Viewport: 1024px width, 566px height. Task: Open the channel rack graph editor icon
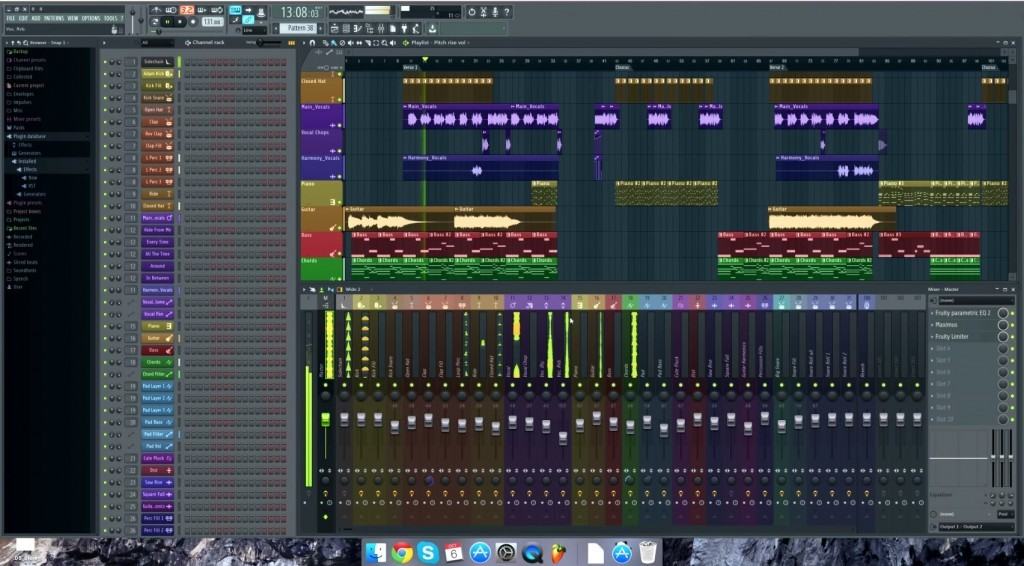pos(292,43)
